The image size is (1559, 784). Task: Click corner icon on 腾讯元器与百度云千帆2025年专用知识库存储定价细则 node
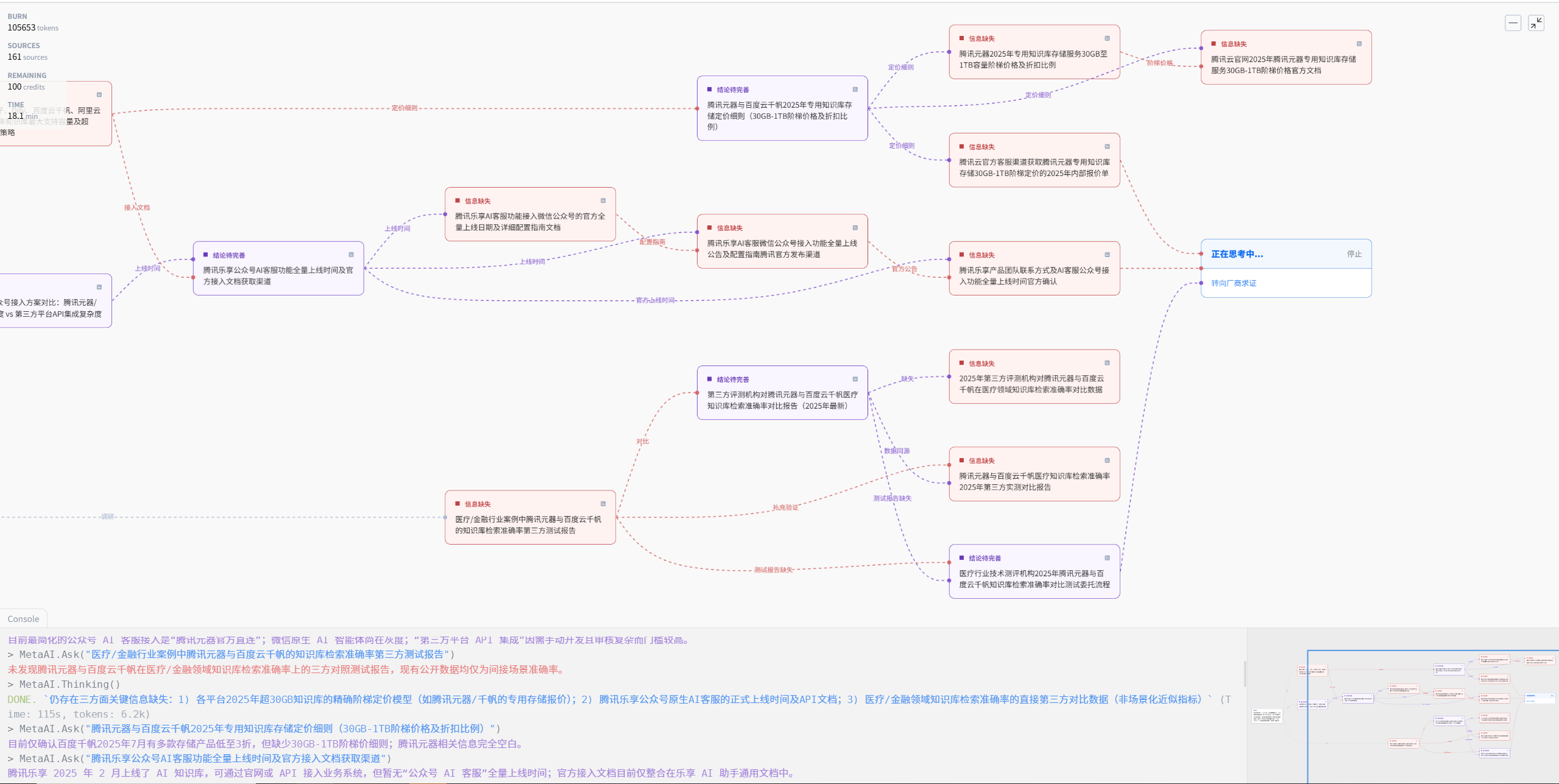coord(855,90)
